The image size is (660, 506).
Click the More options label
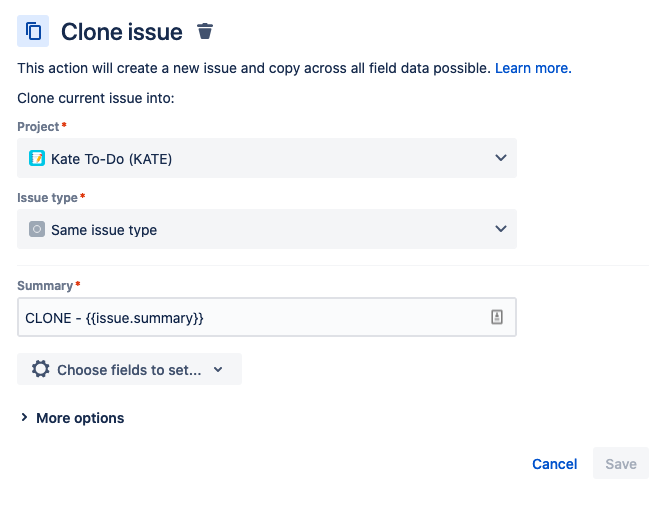coord(80,418)
